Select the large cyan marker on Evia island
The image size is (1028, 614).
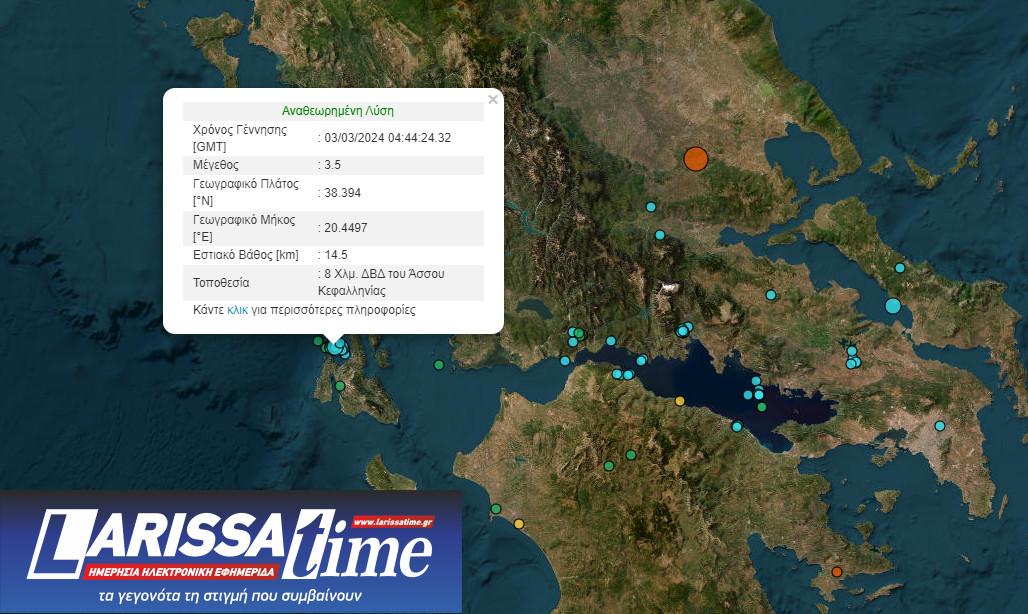point(893,306)
